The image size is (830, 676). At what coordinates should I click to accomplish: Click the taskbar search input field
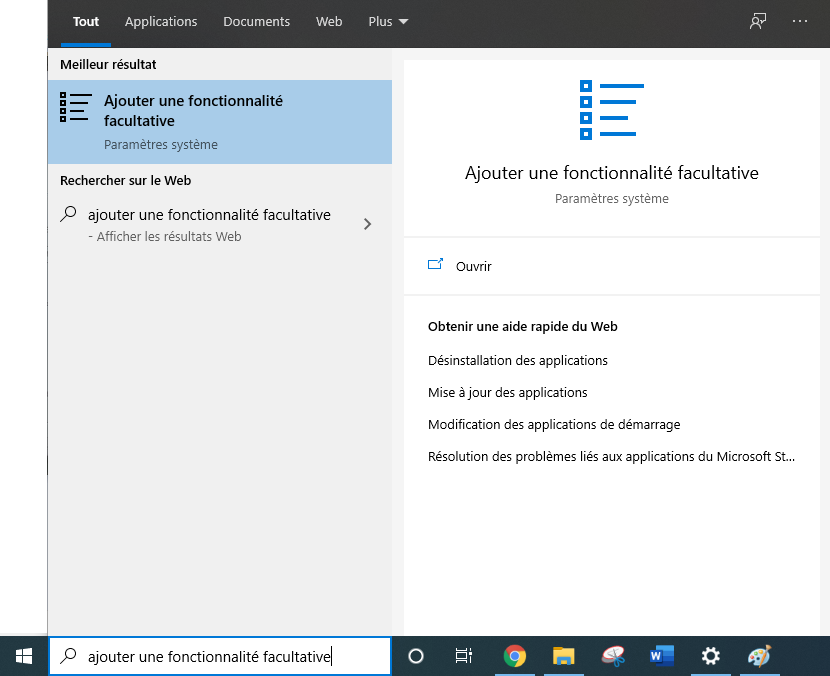(220, 656)
